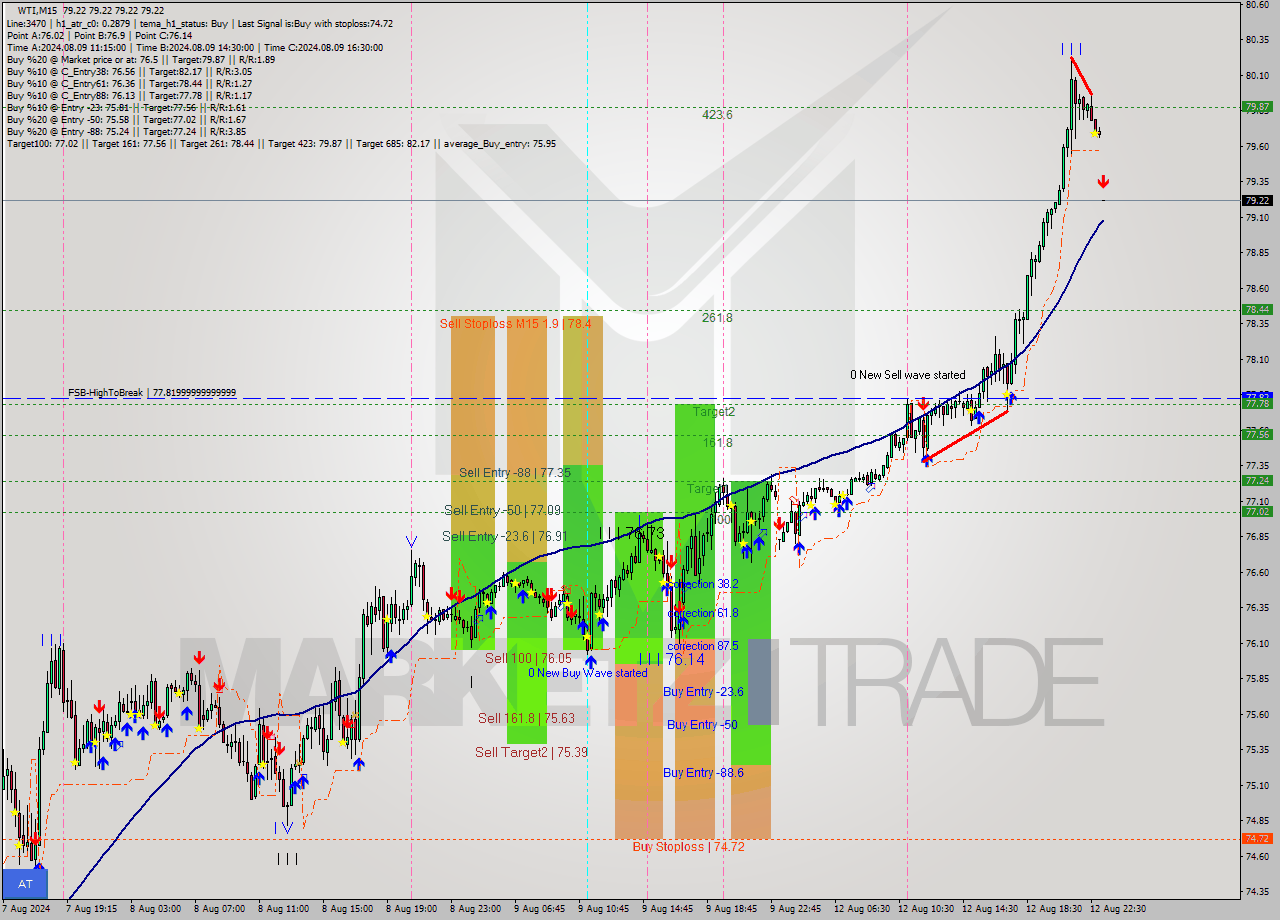
Task: Click the 261.8 Fibonacci level label
Action: pyautogui.click(x=717, y=318)
